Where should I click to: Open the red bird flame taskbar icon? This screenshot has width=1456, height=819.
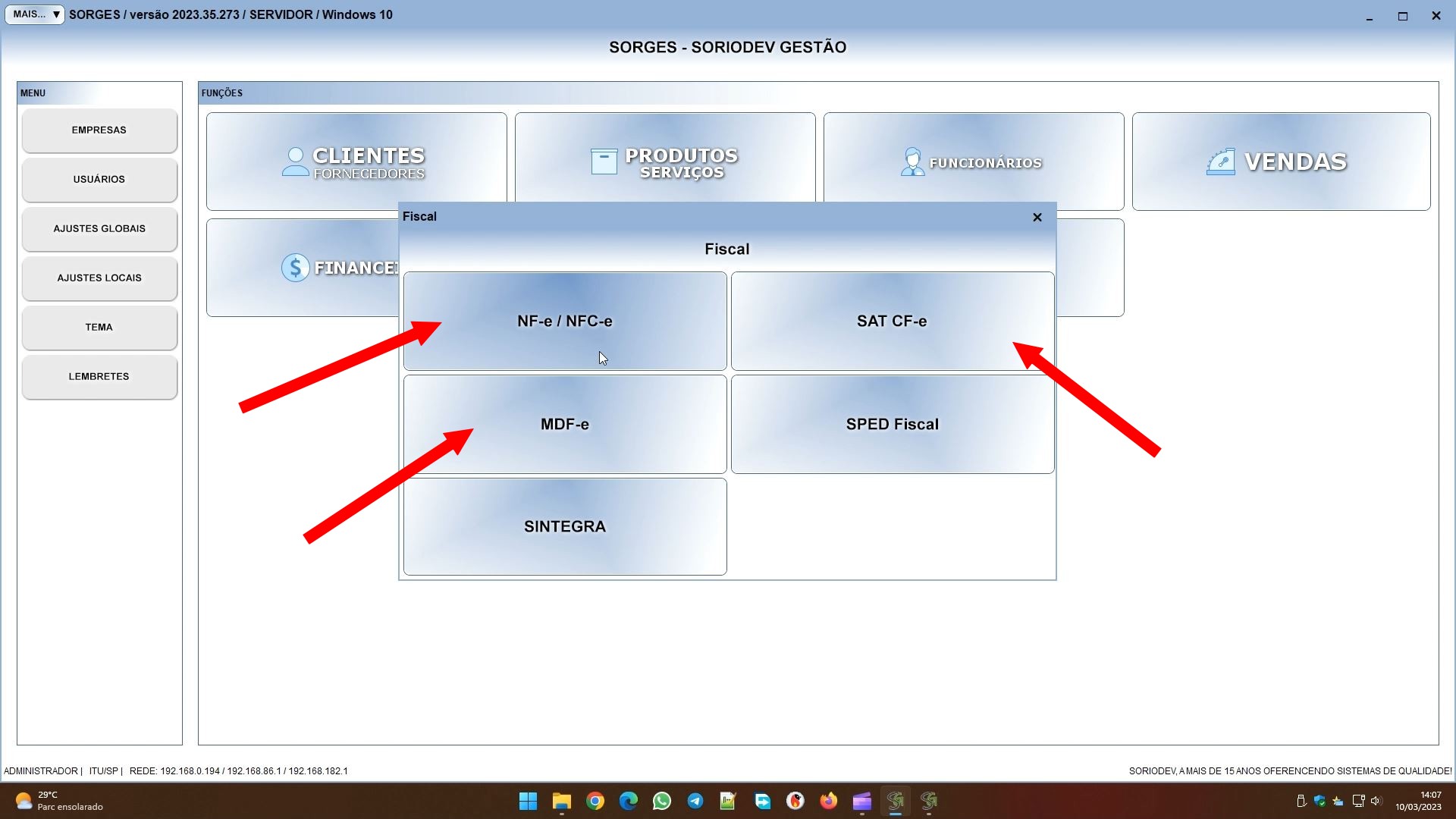[x=795, y=801]
